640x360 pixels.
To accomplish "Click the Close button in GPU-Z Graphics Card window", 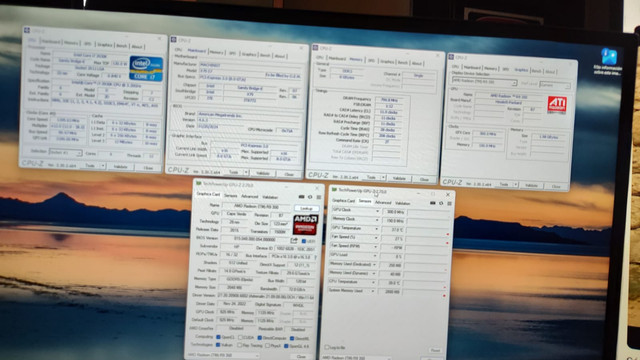I will point(301,356).
